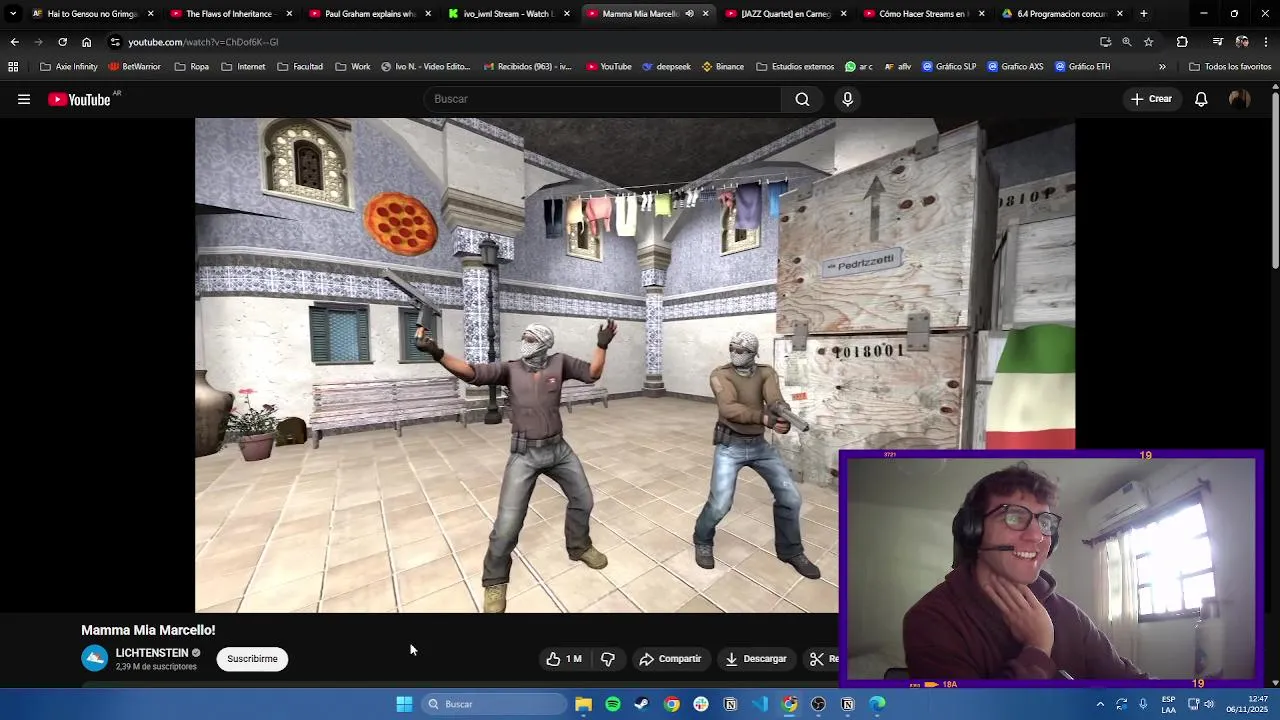Viewport: 1280px width, 720px height.
Task: Subscribe with the Suscribirse button
Action: coord(252,659)
